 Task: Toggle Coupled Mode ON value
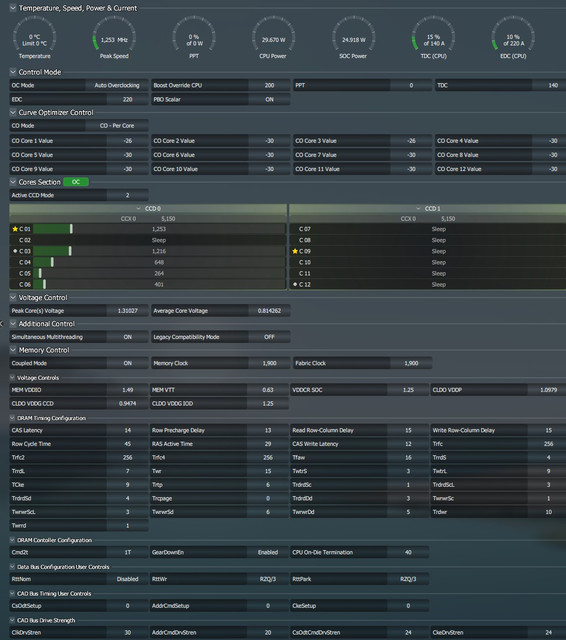click(128, 363)
